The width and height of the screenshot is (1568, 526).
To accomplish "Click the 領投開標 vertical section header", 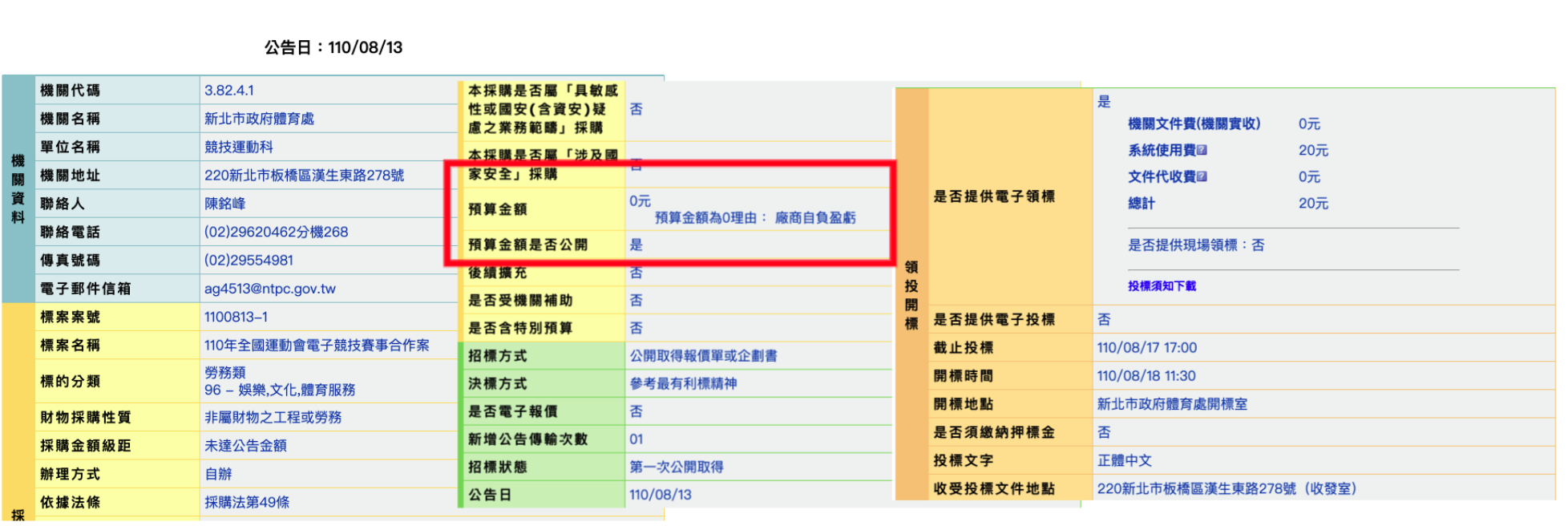I will pyautogui.click(x=911, y=295).
